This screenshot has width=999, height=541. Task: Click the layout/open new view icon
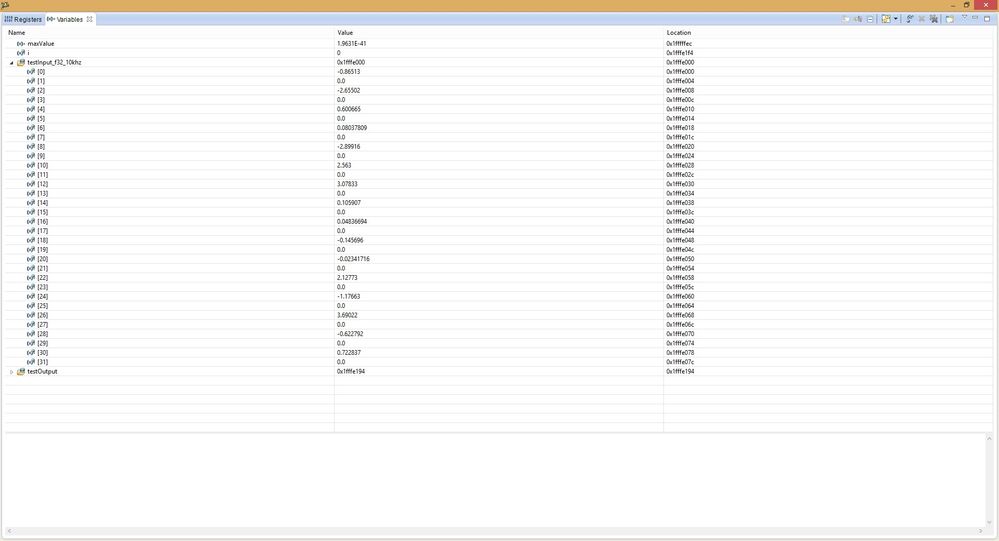[886, 19]
